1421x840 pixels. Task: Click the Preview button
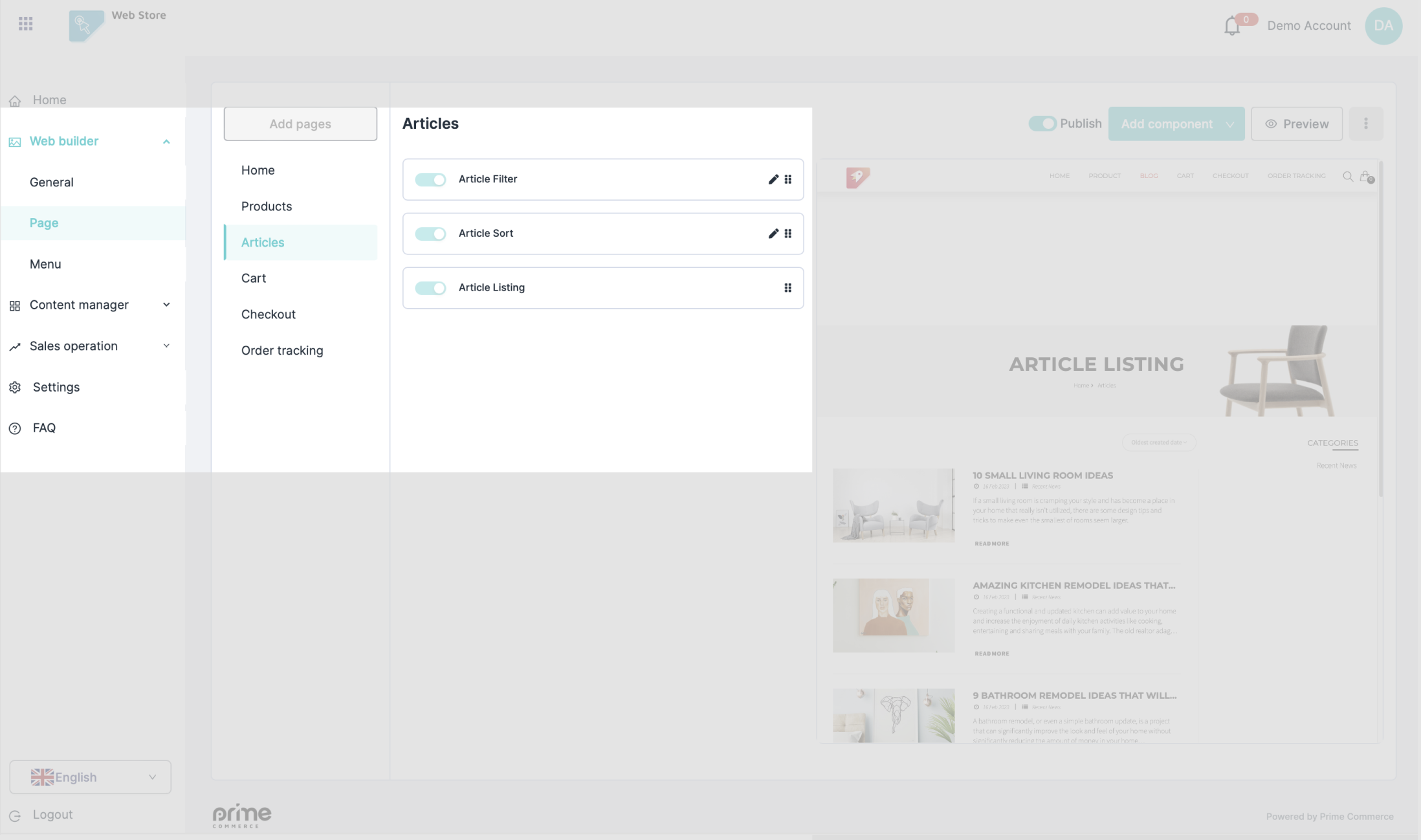pyautogui.click(x=1296, y=124)
